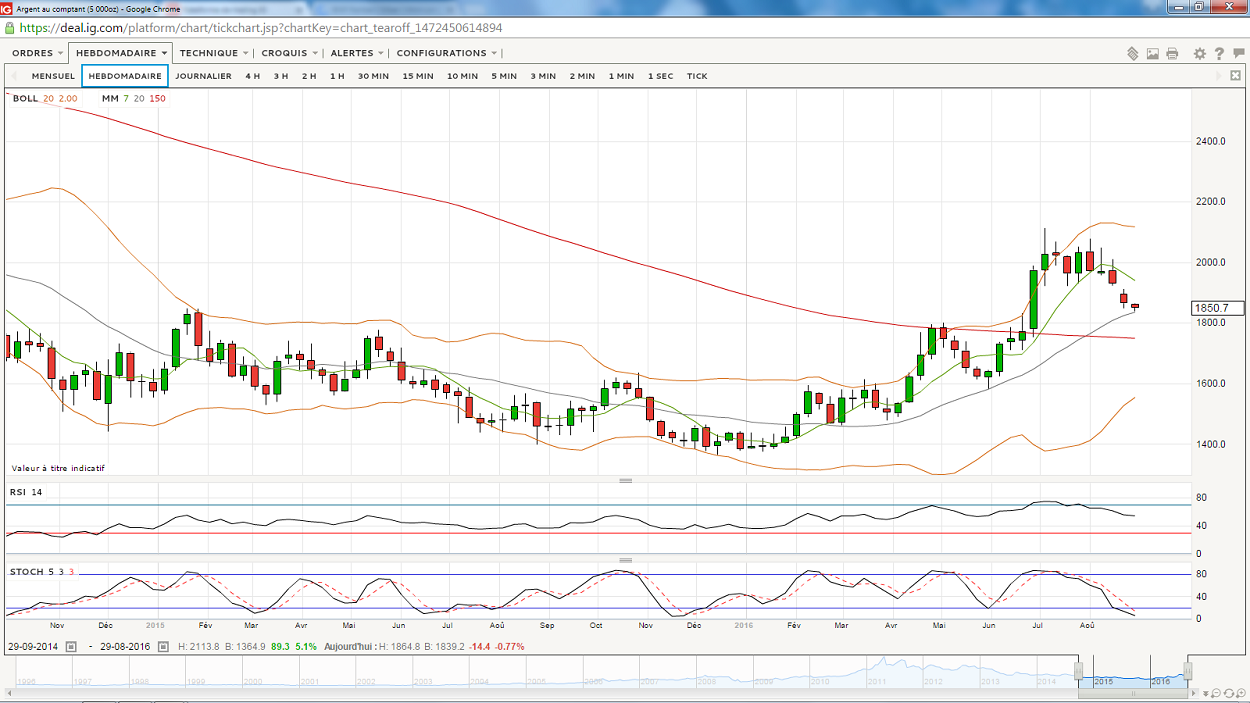Click 'Valeur à titre indicatif' note
Viewport: 1250px width, 703px height.
(58, 468)
